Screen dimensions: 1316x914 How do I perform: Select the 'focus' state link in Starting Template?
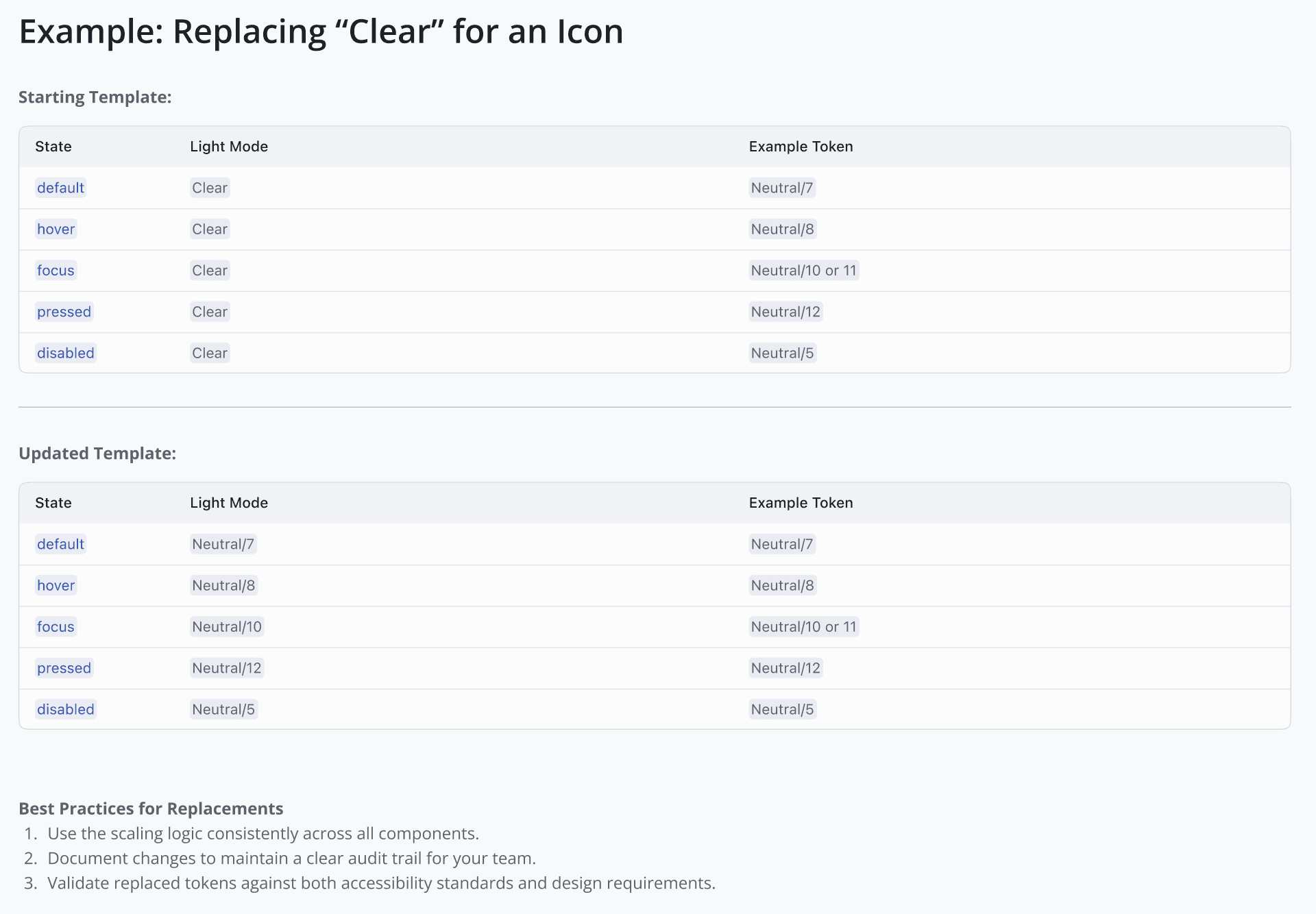pos(56,271)
